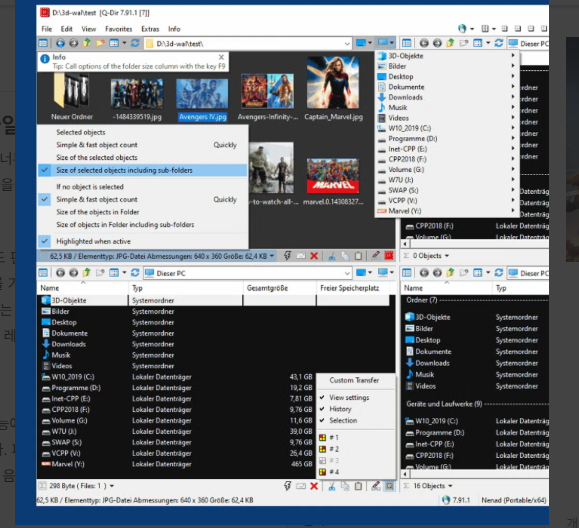Uncheck Selection in Custom Transfer menu

coord(356,420)
